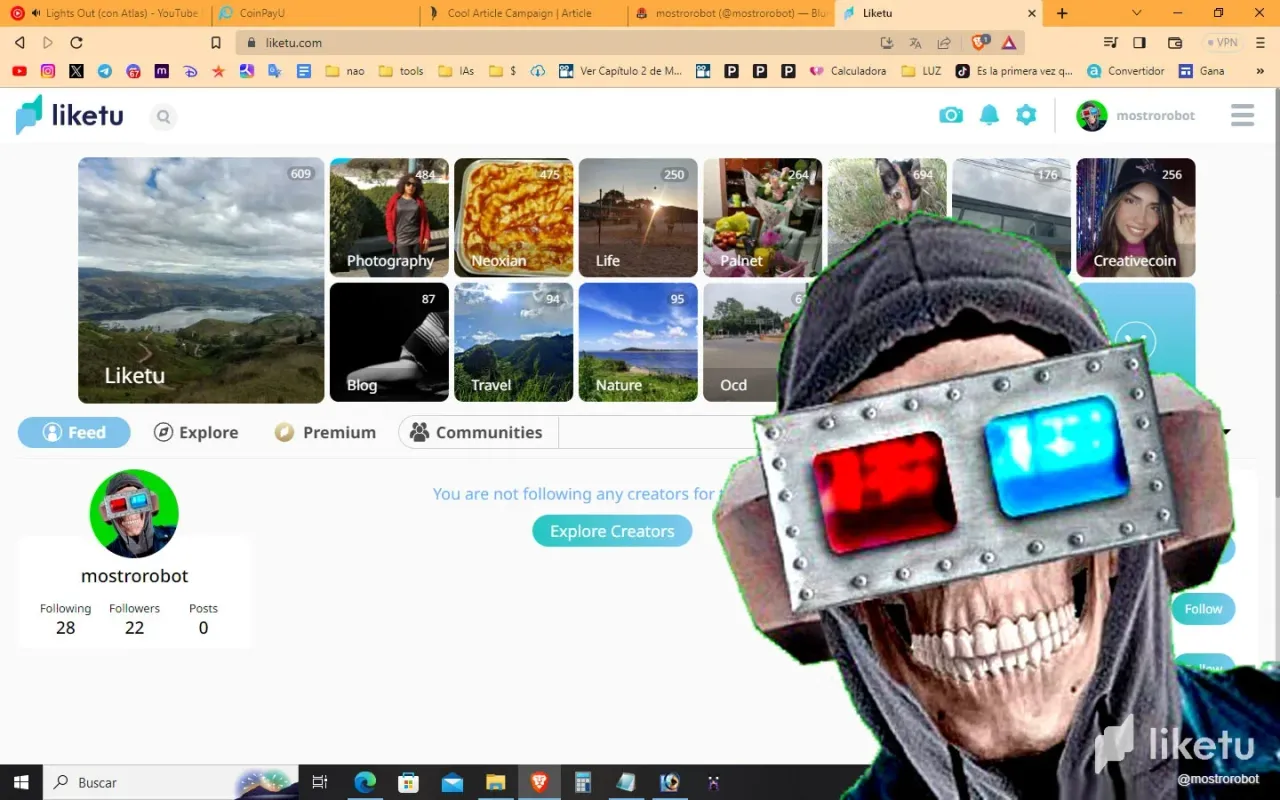Bookmark this page with bookmark icon
Image resolution: width=1280 pixels, height=800 pixels.
click(x=216, y=43)
